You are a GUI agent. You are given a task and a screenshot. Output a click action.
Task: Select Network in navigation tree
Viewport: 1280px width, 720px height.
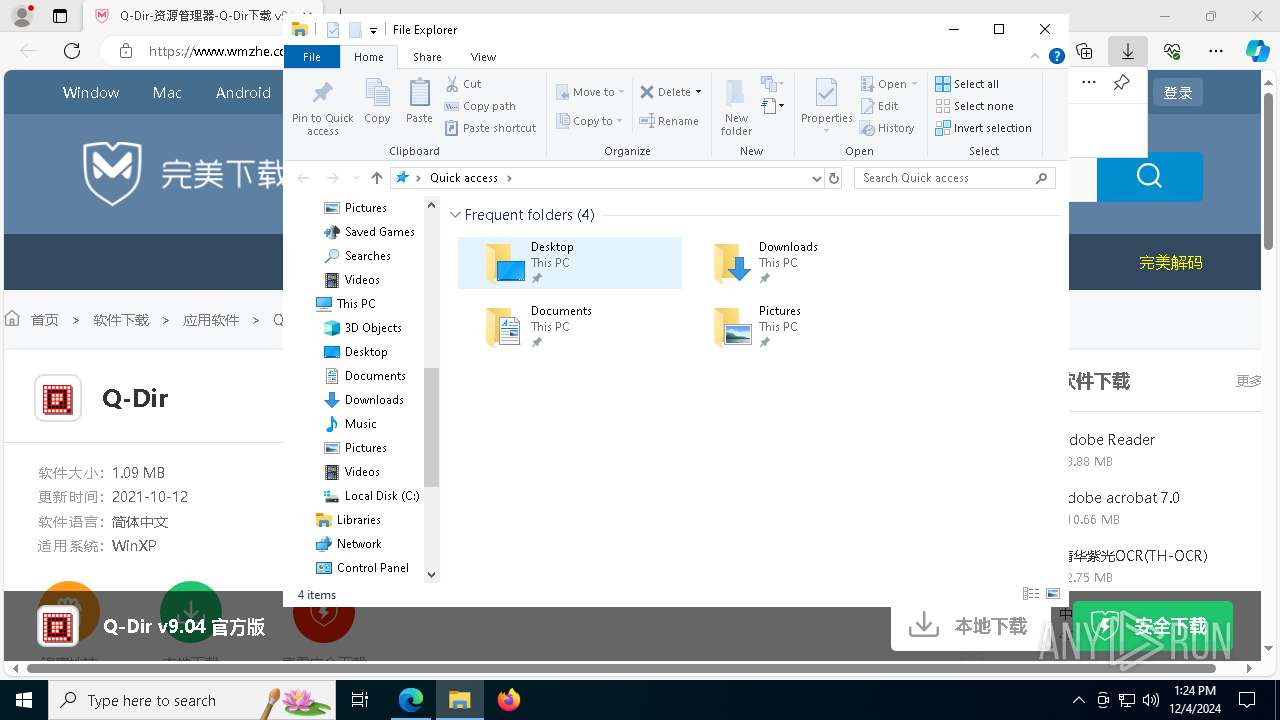(348, 544)
